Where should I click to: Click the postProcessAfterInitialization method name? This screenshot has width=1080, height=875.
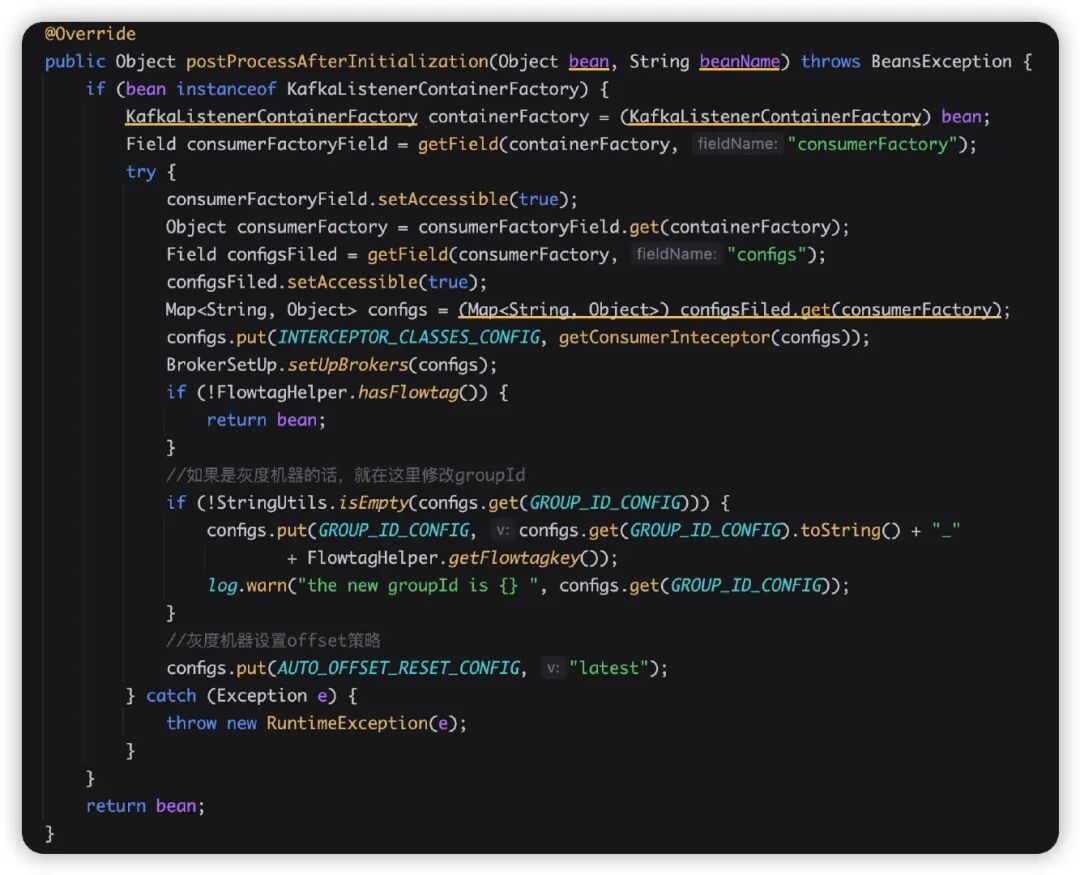pos(338,61)
